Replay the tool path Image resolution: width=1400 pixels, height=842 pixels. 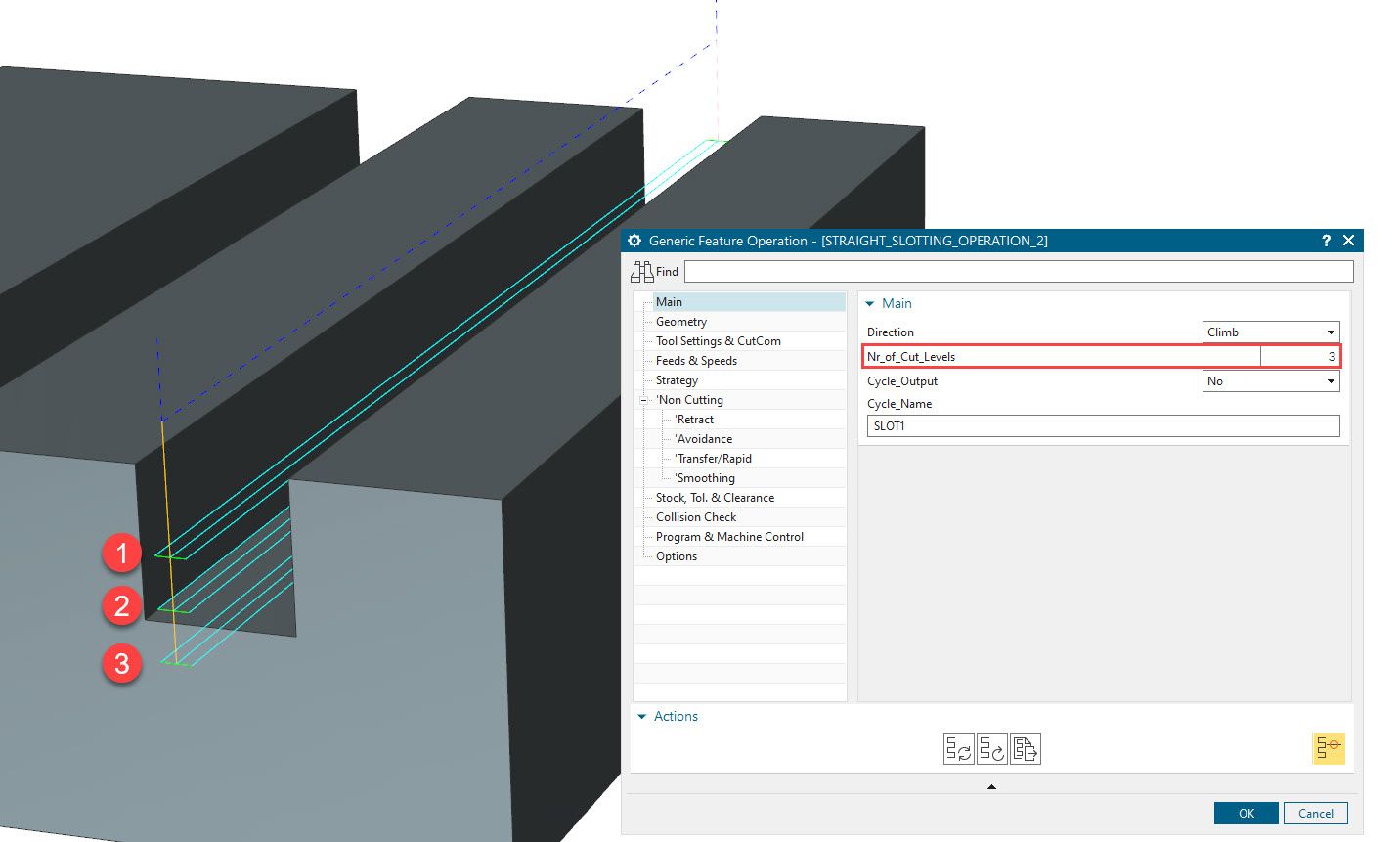coord(990,749)
